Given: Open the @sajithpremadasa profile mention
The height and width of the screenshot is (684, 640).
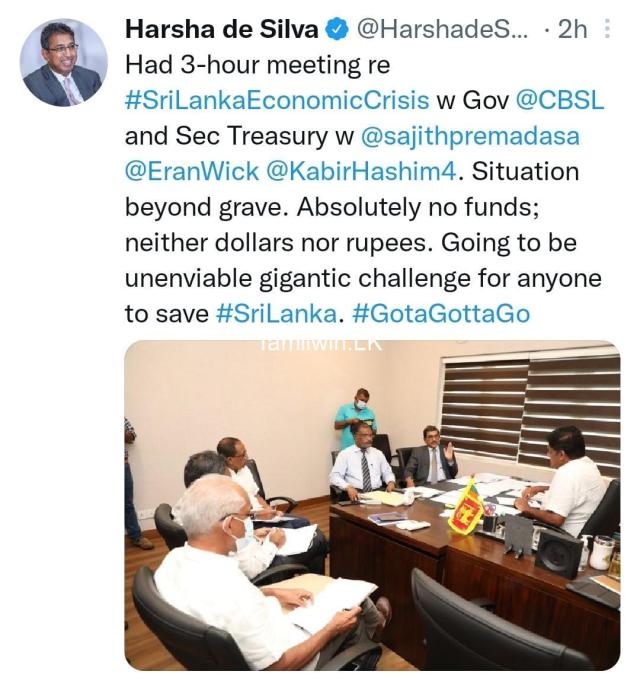Looking at the screenshot, I should pyautogui.click(x=470, y=136).
